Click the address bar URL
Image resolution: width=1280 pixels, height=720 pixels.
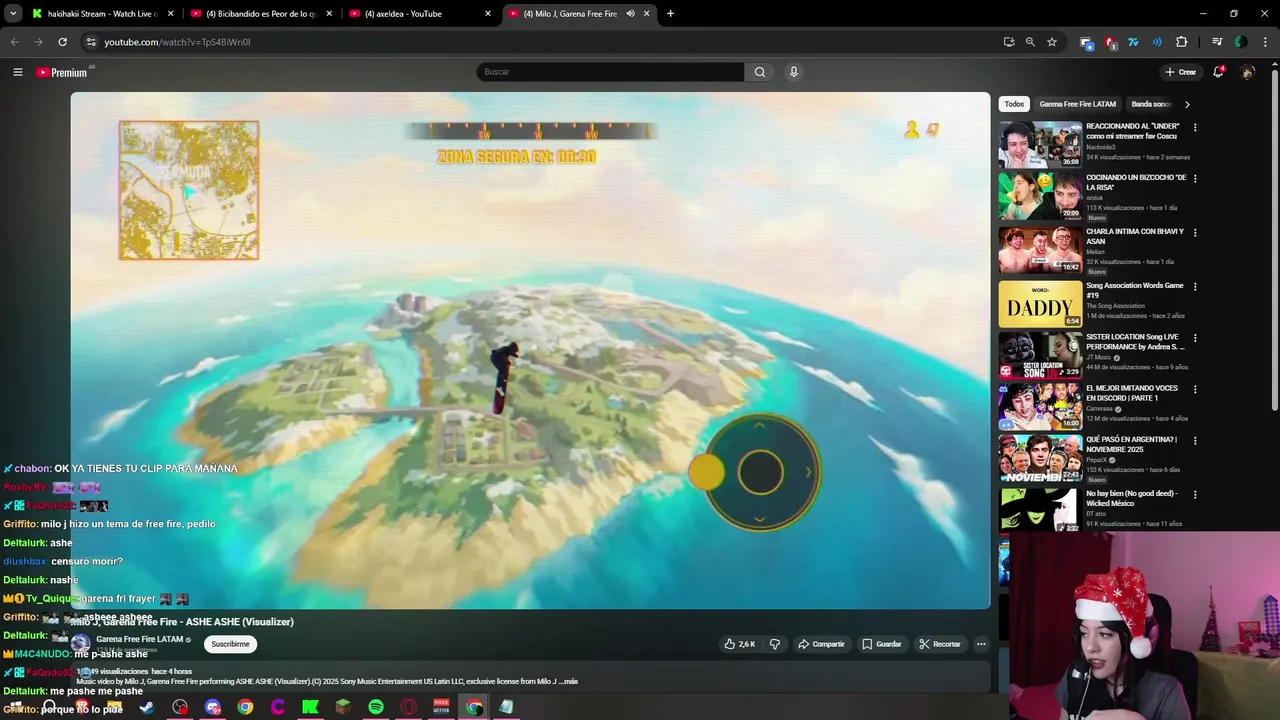(x=177, y=42)
